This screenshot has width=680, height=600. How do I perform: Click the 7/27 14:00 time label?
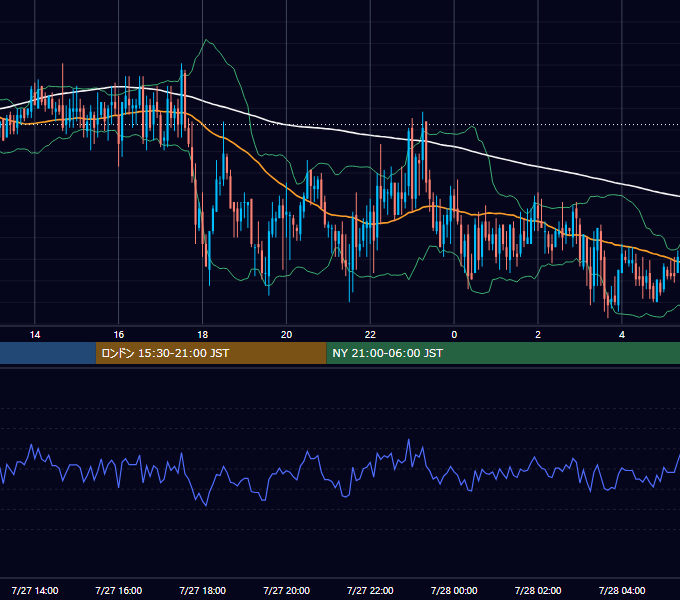[x=35, y=590]
